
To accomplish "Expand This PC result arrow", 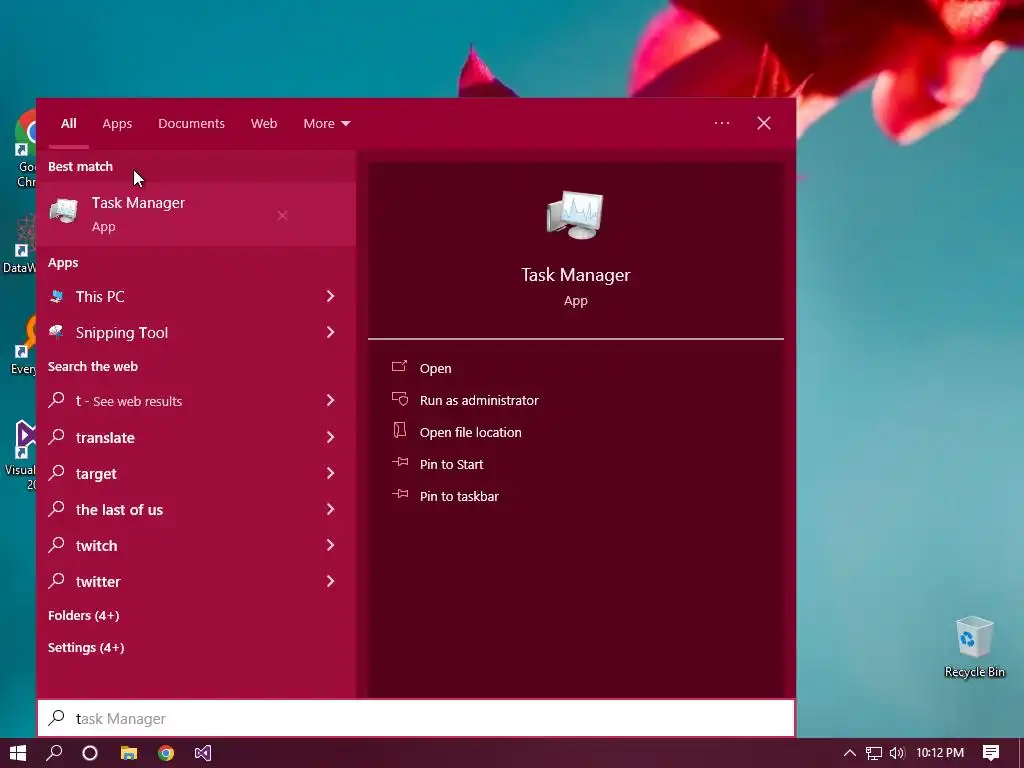I will pos(330,296).
